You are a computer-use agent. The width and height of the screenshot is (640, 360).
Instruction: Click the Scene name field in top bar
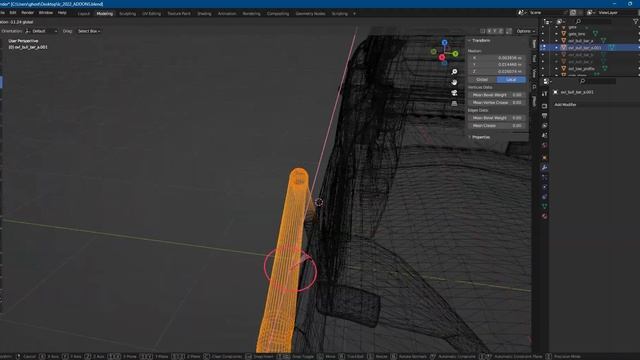point(545,13)
